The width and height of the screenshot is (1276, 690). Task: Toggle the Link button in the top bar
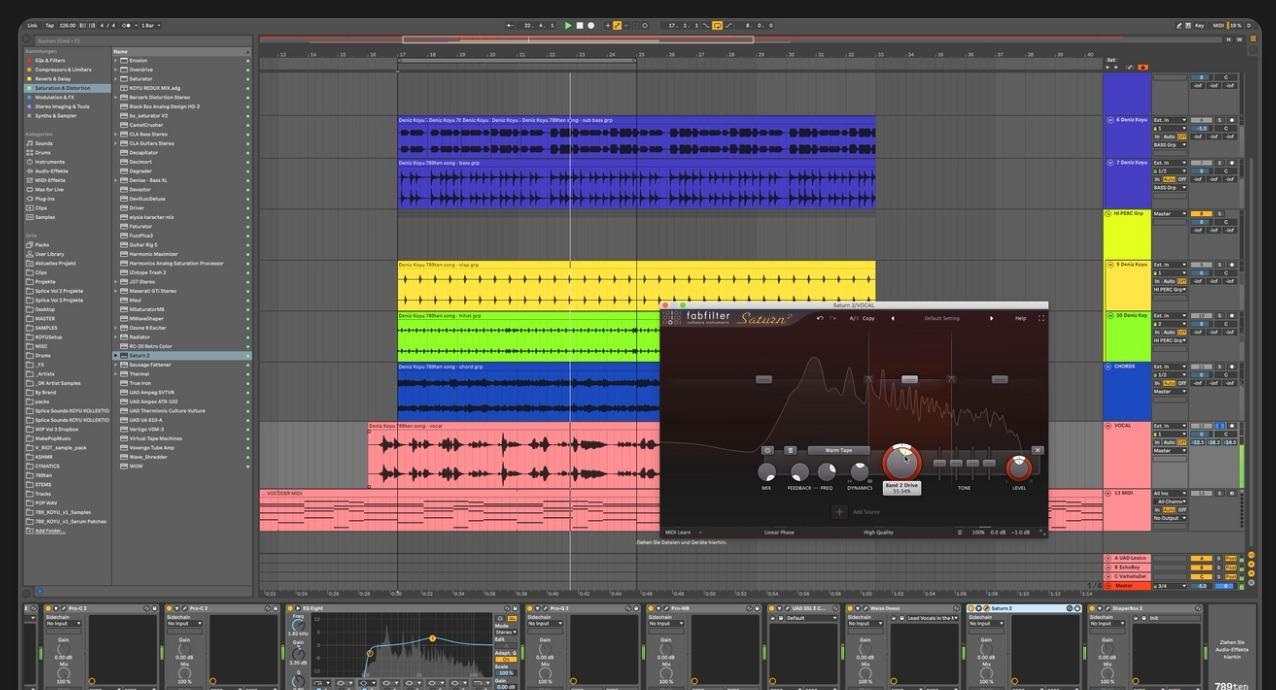point(33,25)
